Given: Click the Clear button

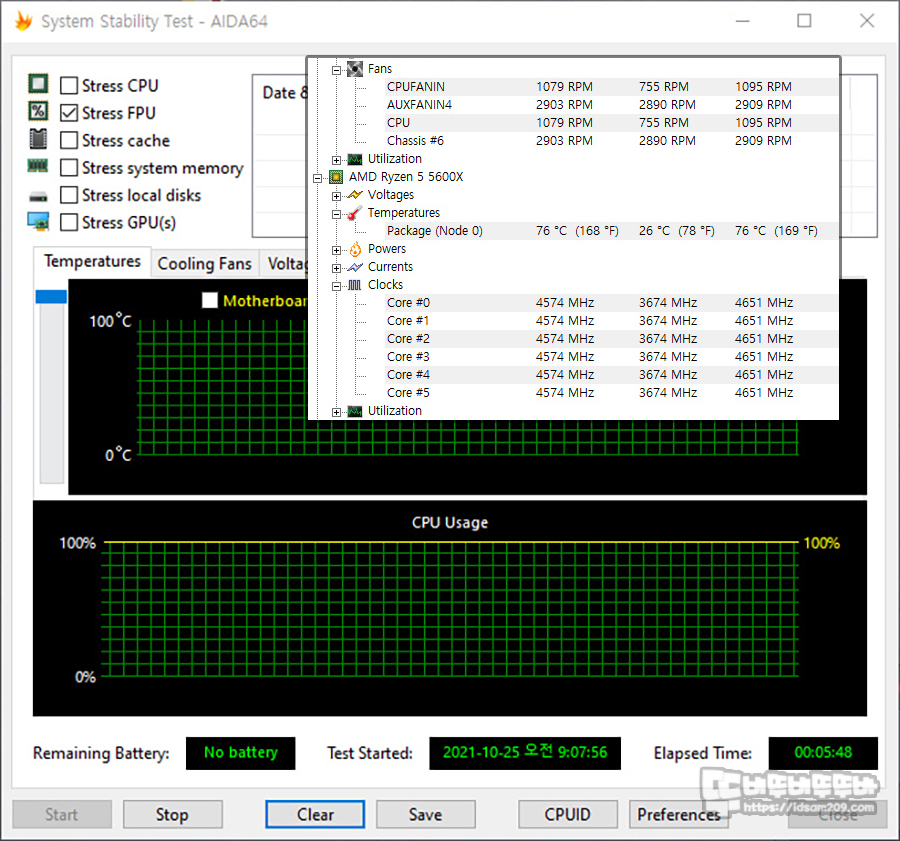Looking at the screenshot, I should pos(315,814).
